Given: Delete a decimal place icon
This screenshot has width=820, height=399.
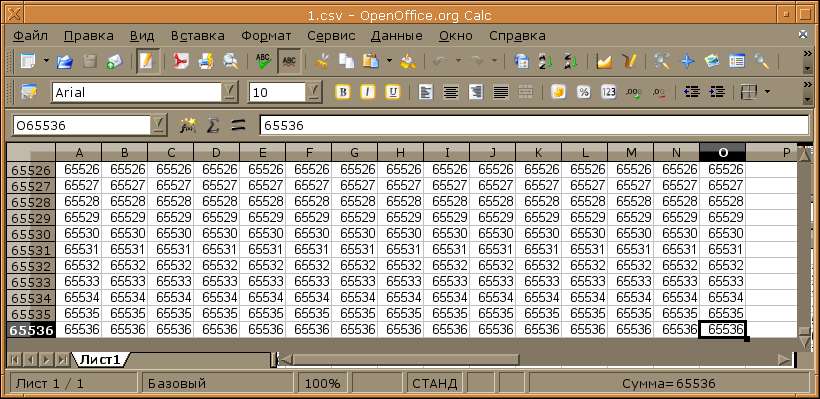Looking at the screenshot, I should (658, 93).
